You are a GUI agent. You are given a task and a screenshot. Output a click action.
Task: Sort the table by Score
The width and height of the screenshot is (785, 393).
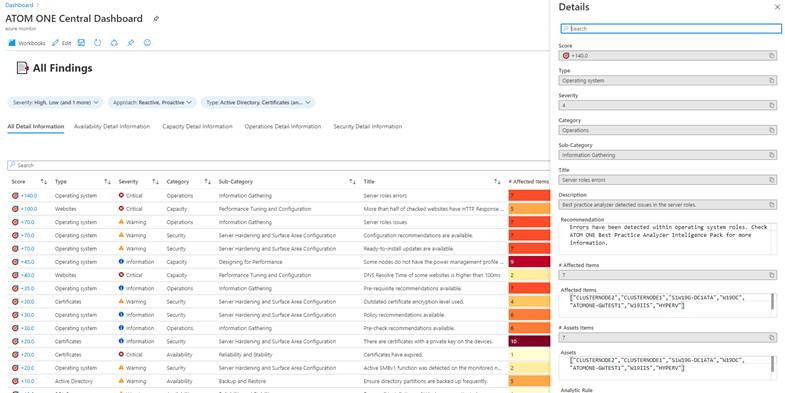pos(44,182)
